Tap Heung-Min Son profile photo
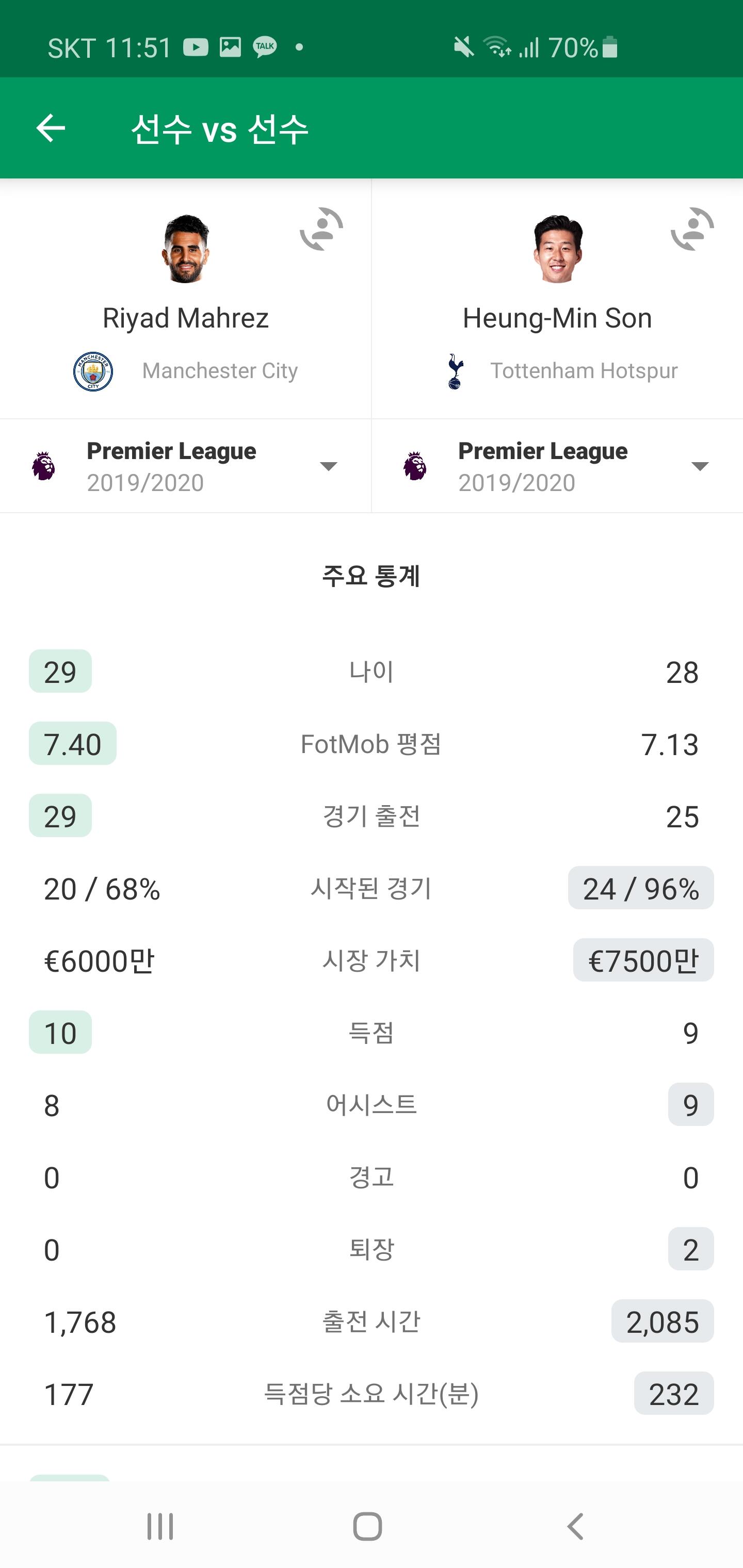The height and width of the screenshot is (1568, 743). coord(557,248)
